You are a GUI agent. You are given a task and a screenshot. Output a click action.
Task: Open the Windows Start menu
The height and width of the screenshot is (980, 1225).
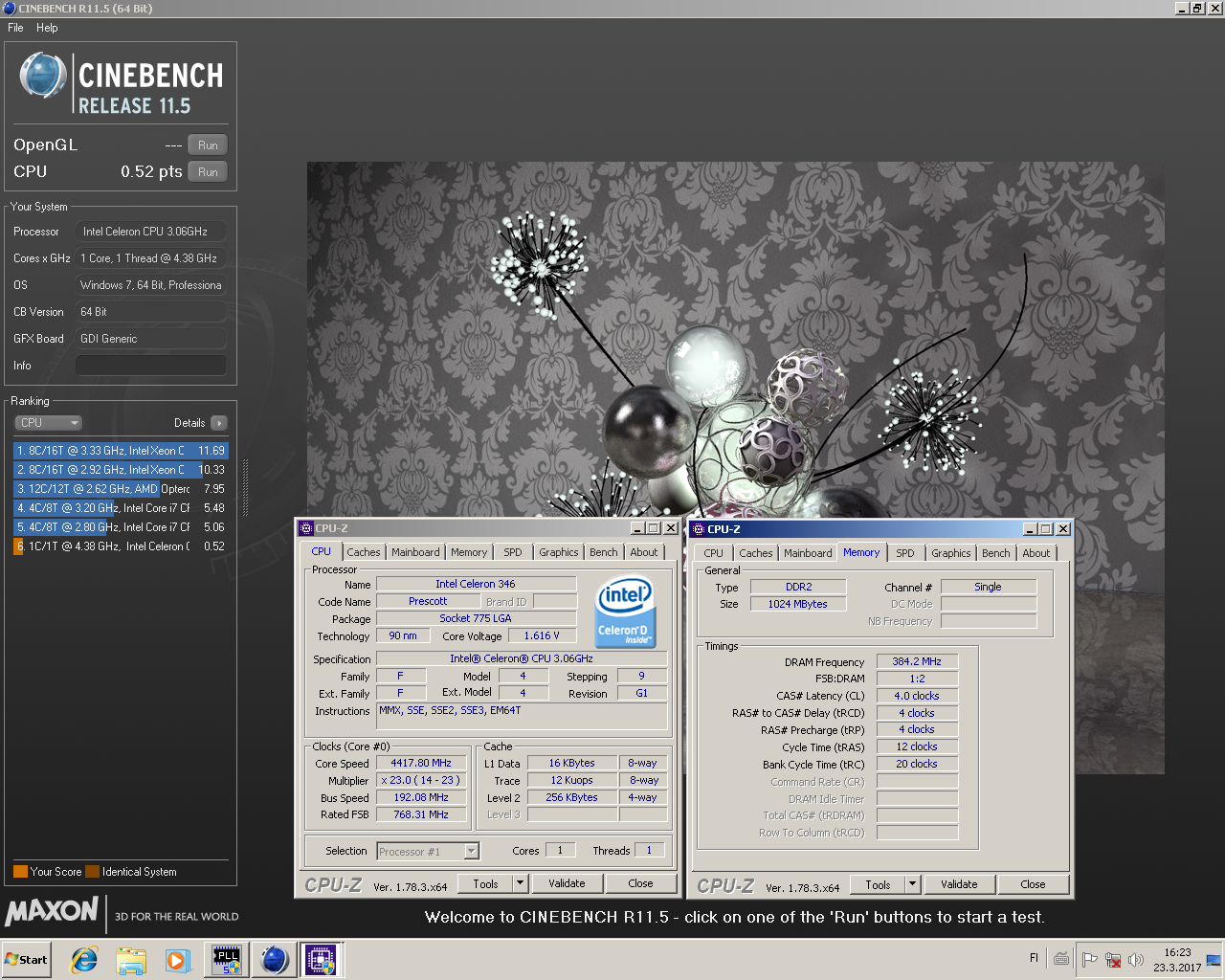pos(27,960)
